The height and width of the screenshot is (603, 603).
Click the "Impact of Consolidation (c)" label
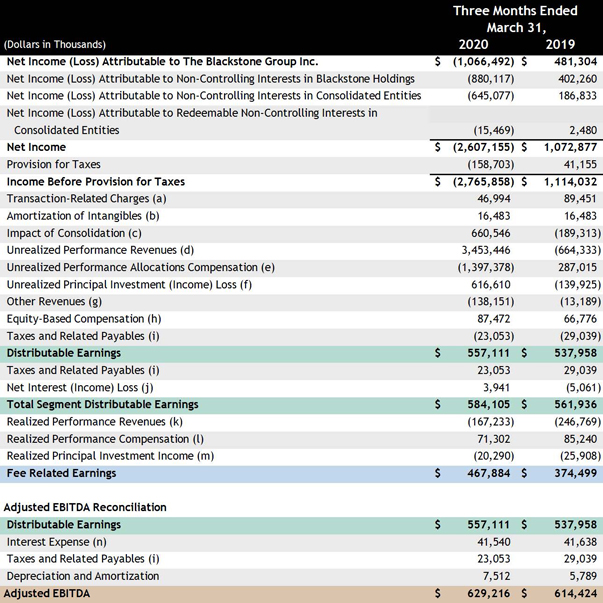tap(74, 233)
